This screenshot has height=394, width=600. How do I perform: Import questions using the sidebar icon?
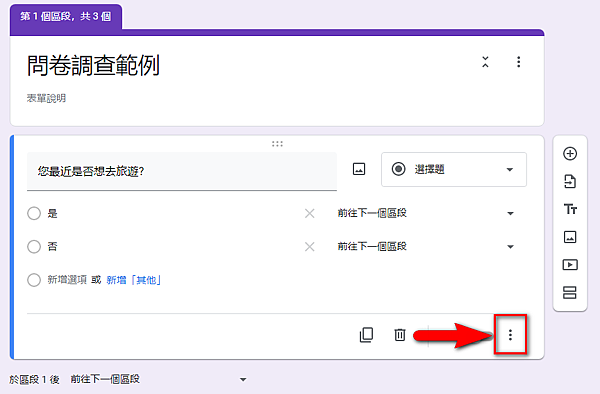click(570, 182)
